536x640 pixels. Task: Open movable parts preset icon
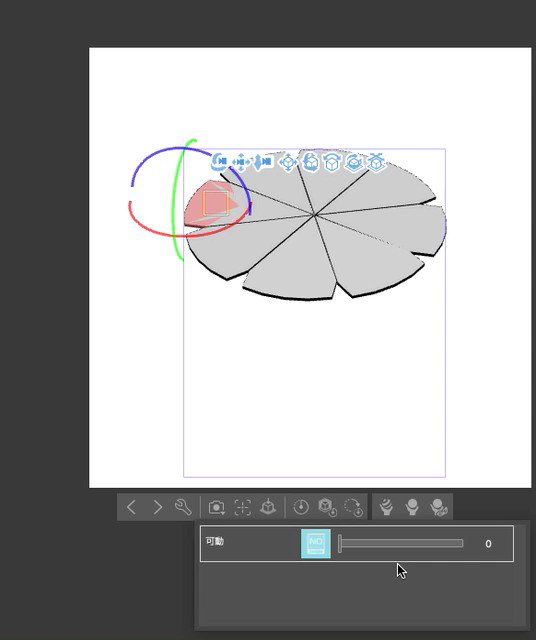[x=439, y=507]
